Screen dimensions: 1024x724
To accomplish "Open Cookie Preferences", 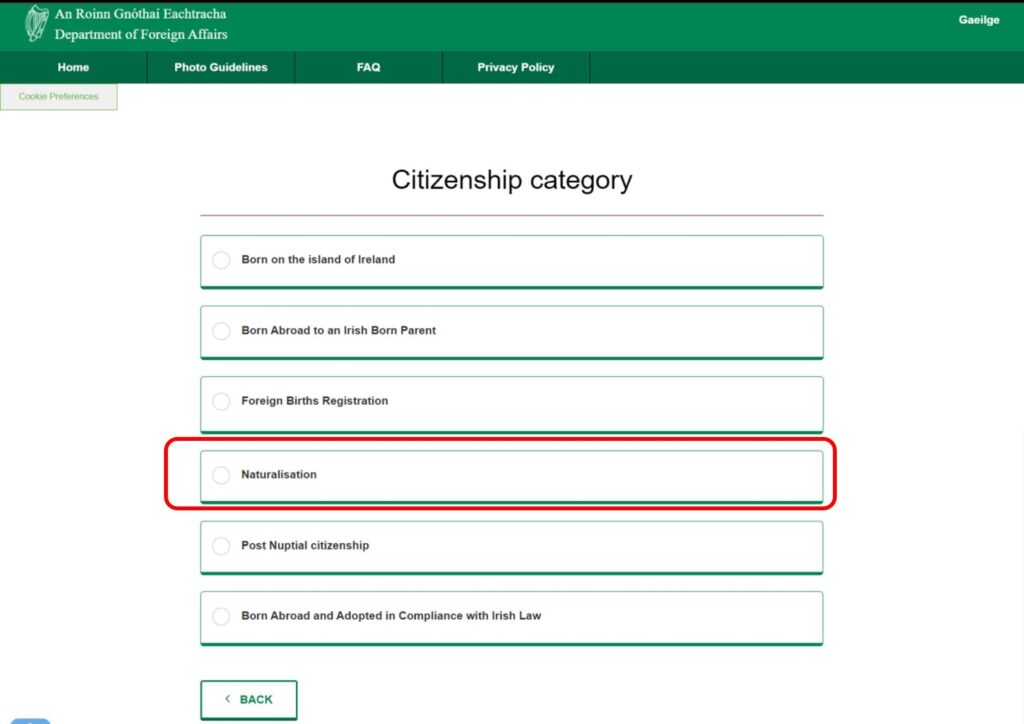I will pyautogui.click(x=58, y=97).
